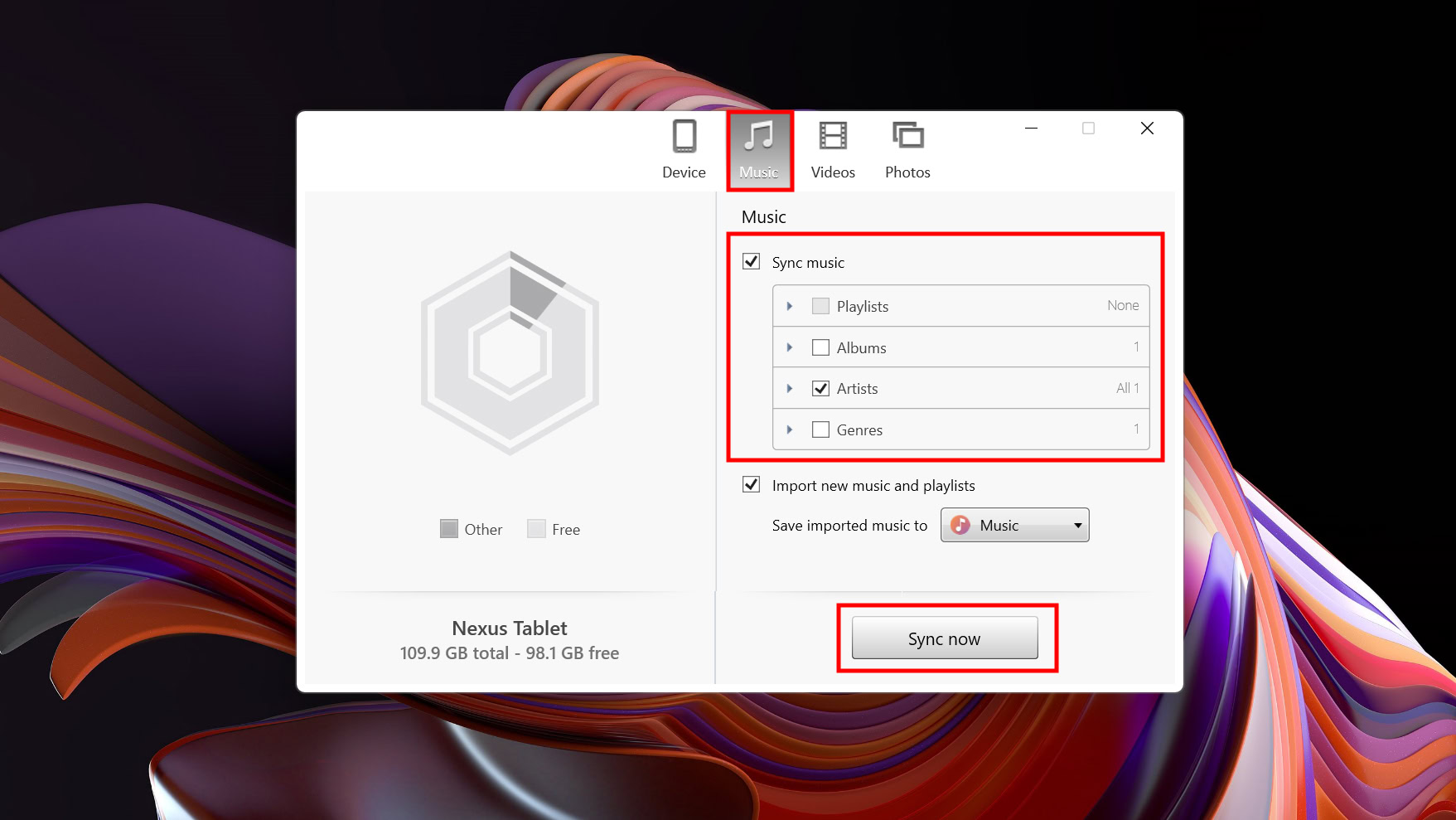1456x820 pixels.
Task: Click the hexagonal storage usage chart
Action: coord(510,353)
